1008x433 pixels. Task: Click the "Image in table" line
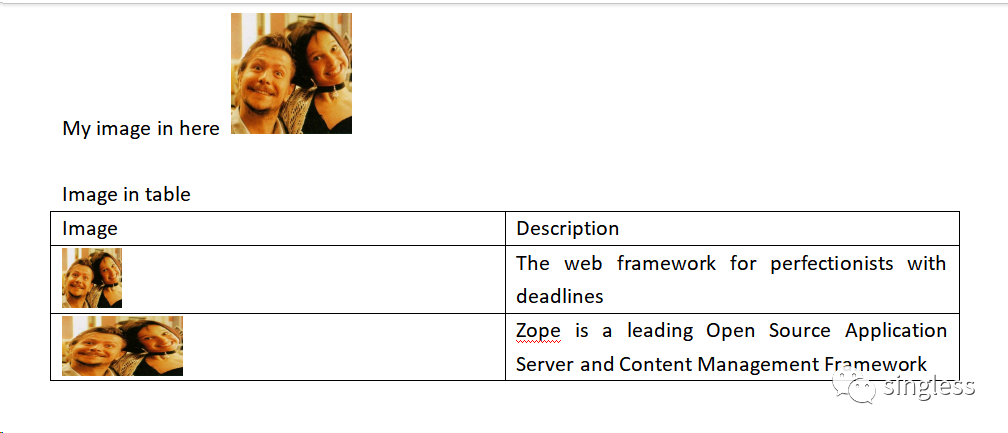(x=126, y=194)
